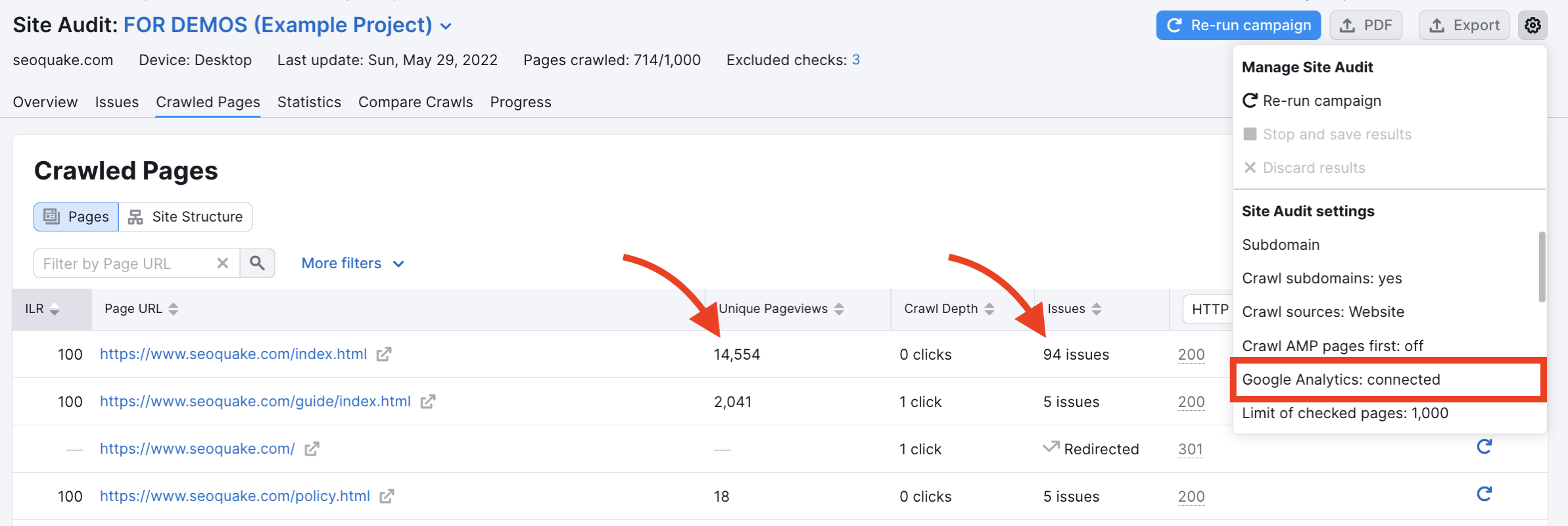Screen dimensions: 1568x526
Task: Open the Excluded checks count link
Action: [x=856, y=60]
